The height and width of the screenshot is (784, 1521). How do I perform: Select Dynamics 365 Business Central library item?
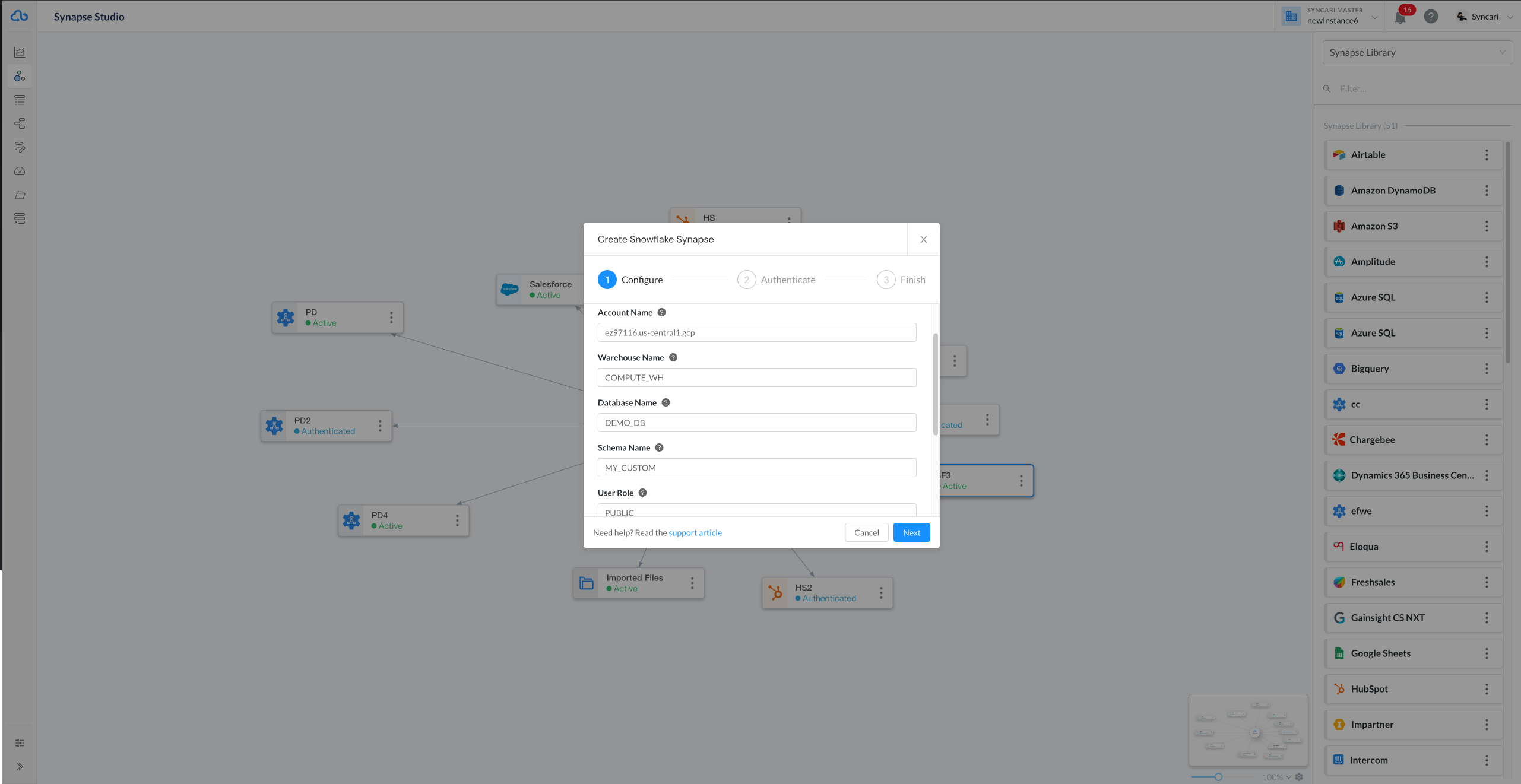point(1414,475)
